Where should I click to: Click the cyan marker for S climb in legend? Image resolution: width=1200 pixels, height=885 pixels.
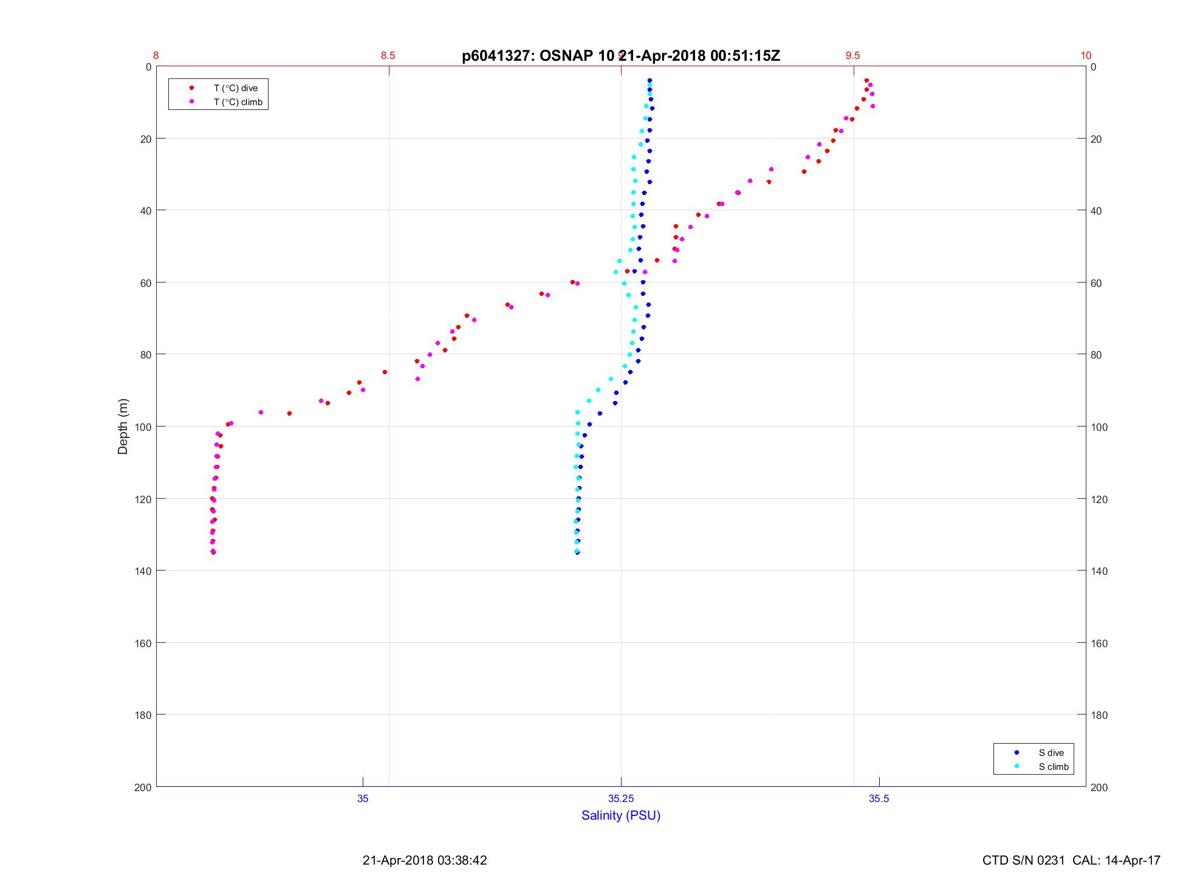(x=1017, y=766)
